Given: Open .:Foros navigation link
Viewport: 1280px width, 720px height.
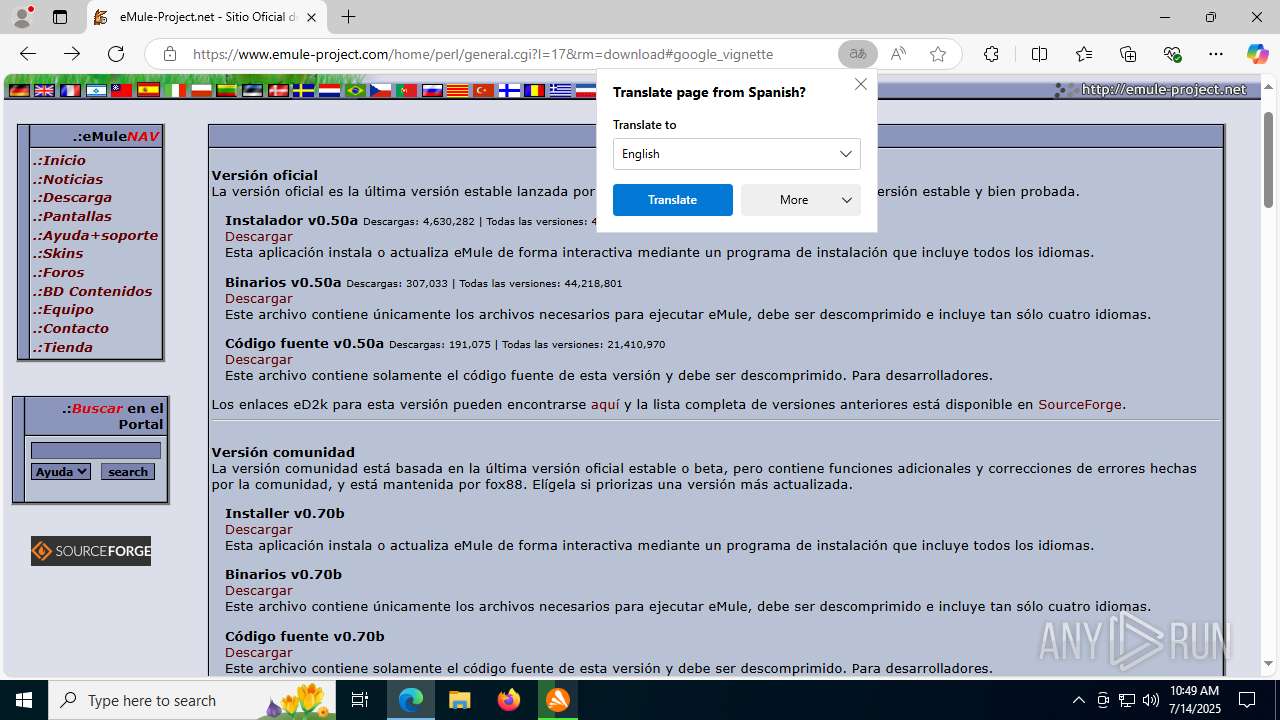Looking at the screenshot, I should pos(58,272).
